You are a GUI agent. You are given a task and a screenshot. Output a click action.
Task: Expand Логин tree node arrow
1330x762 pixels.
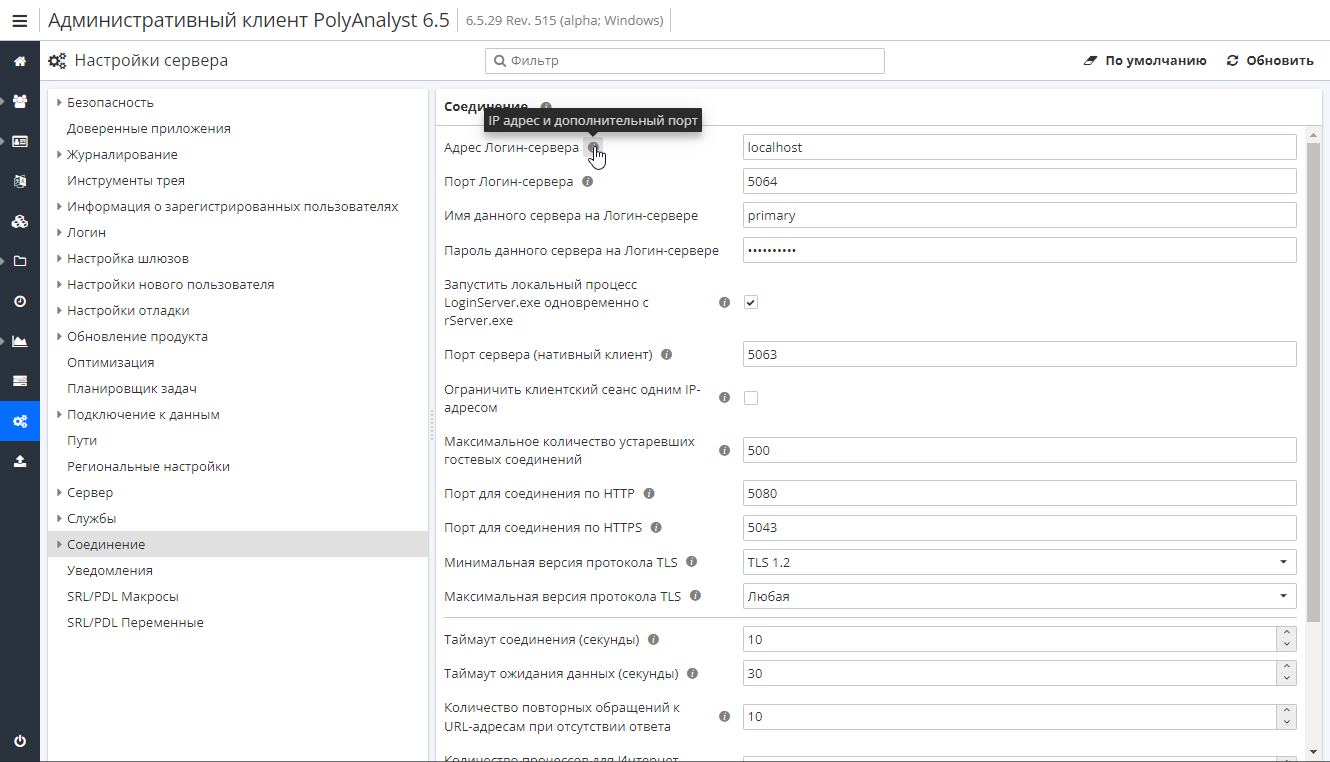click(x=59, y=232)
